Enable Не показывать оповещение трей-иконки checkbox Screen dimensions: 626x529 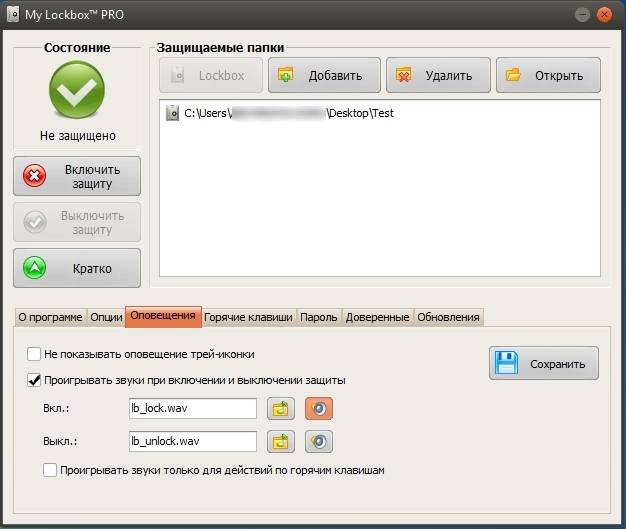[34, 354]
